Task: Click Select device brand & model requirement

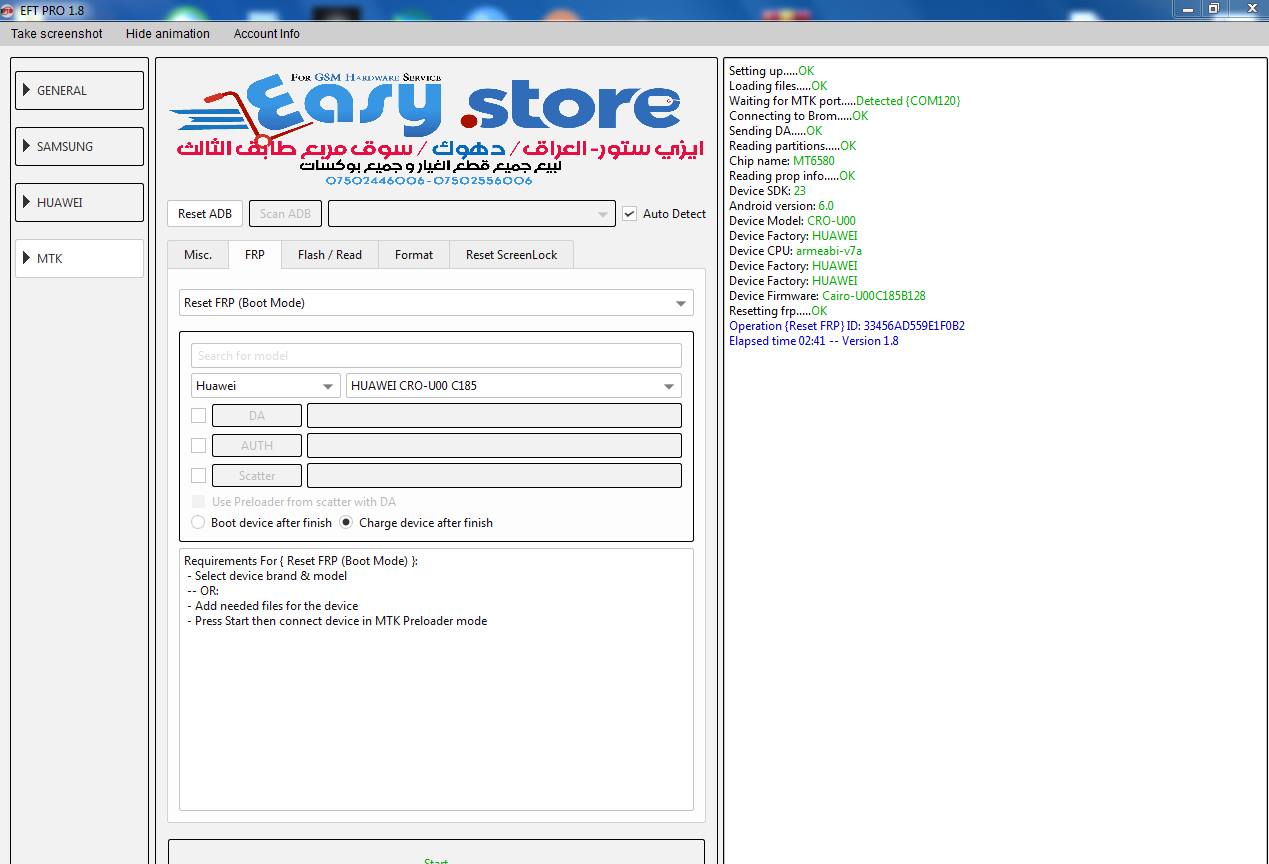Action: pyautogui.click(x=267, y=576)
